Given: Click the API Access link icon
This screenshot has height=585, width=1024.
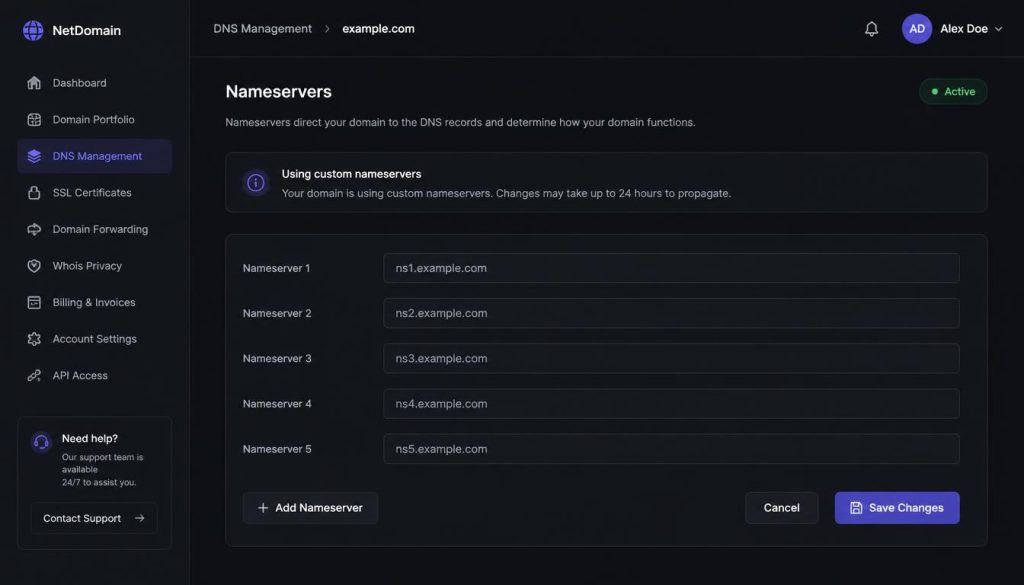Looking at the screenshot, I should click(34, 375).
